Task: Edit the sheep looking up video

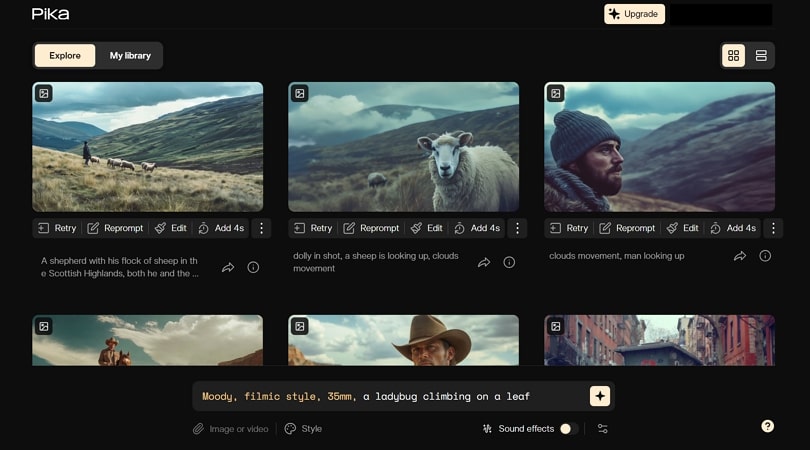Action: [x=427, y=228]
